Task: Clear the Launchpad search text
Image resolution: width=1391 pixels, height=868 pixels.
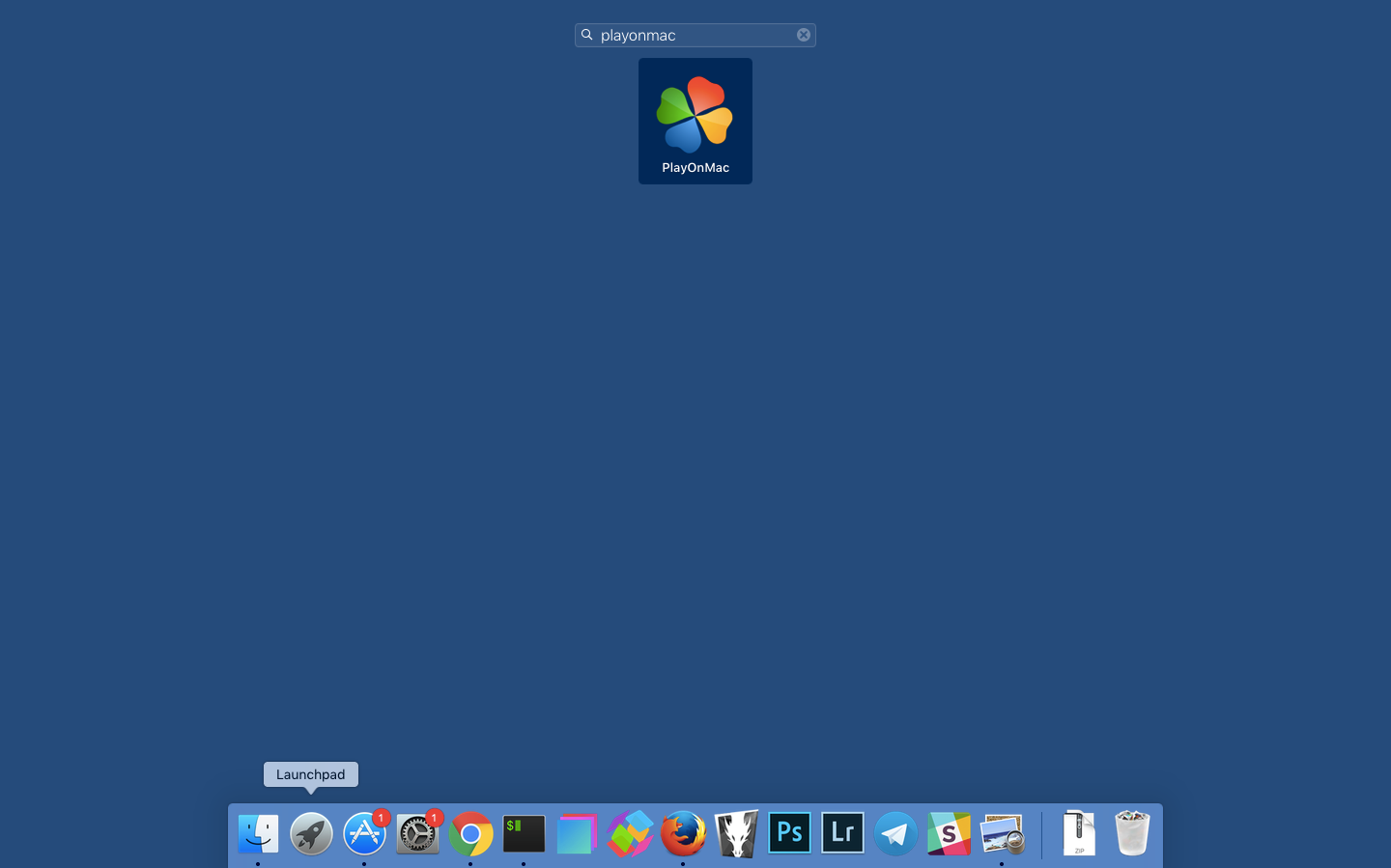Action: (804, 35)
